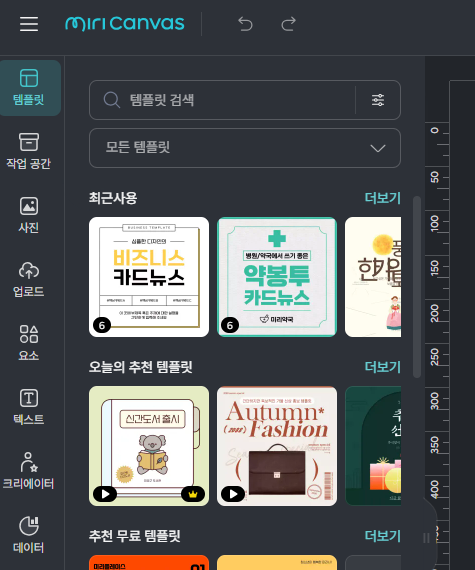Open the 데이터 sidebar tab
This screenshot has width=475, height=570.
pyautogui.click(x=29, y=535)
